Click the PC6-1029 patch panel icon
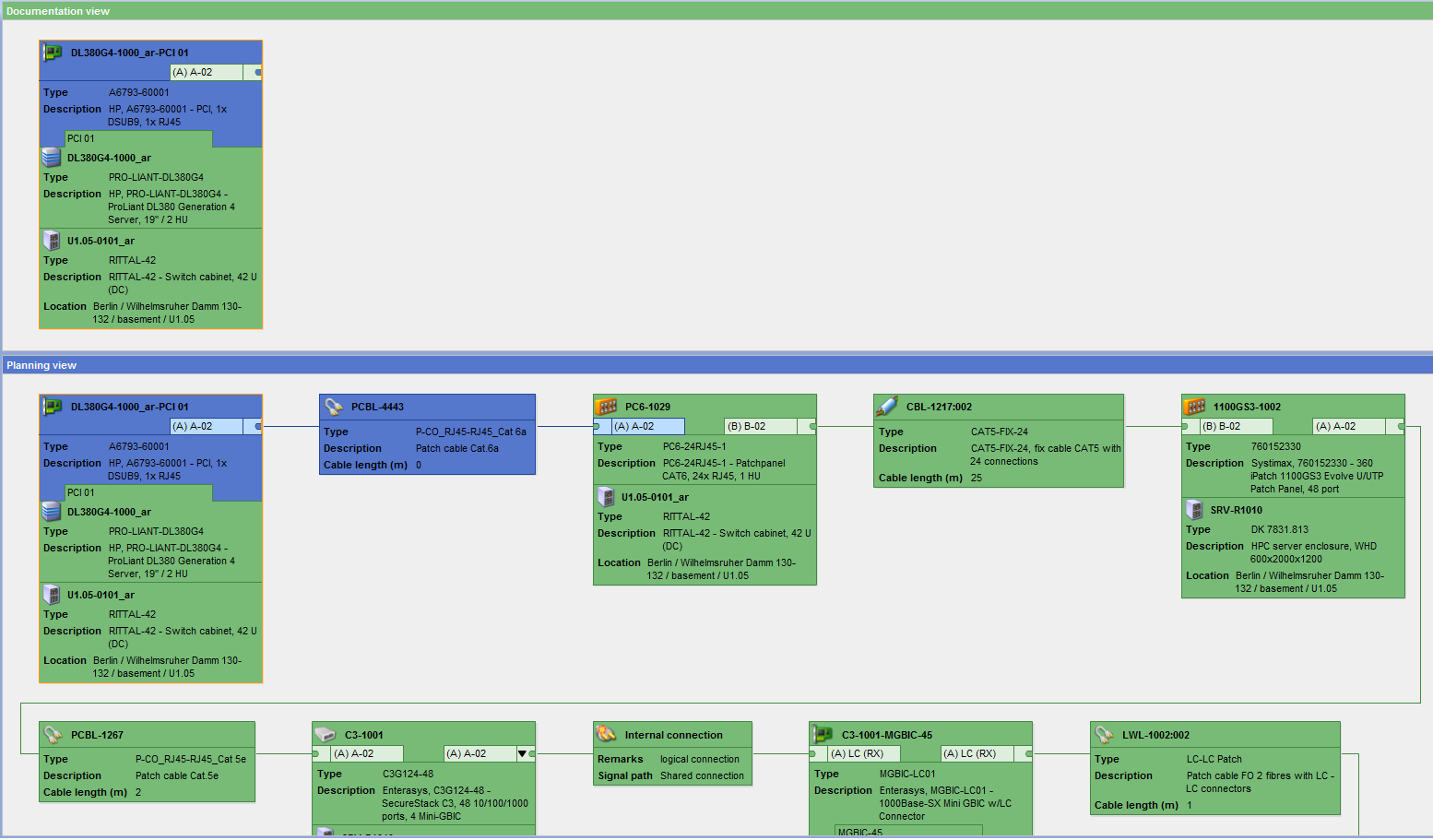This screenshot has width=1433, height=840. pos(606,407)
